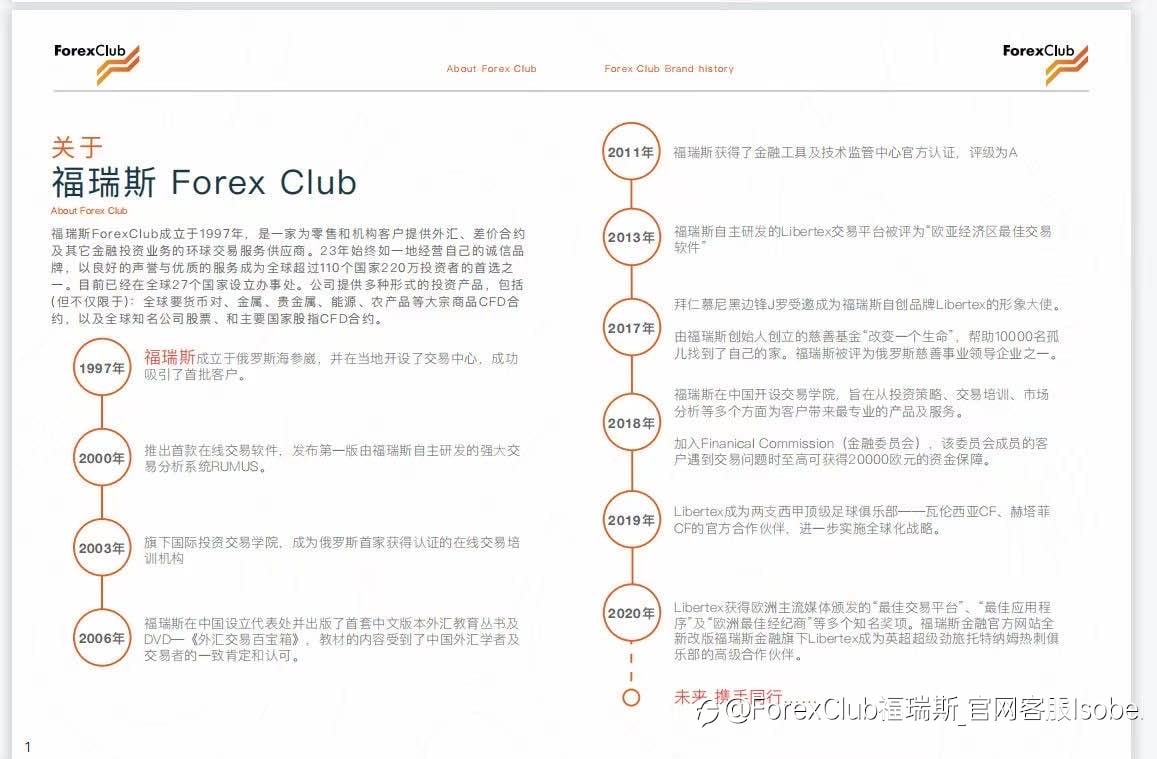Select the 2011年 timeline circle
1157x759 pixels.
(x=631, y=152)
